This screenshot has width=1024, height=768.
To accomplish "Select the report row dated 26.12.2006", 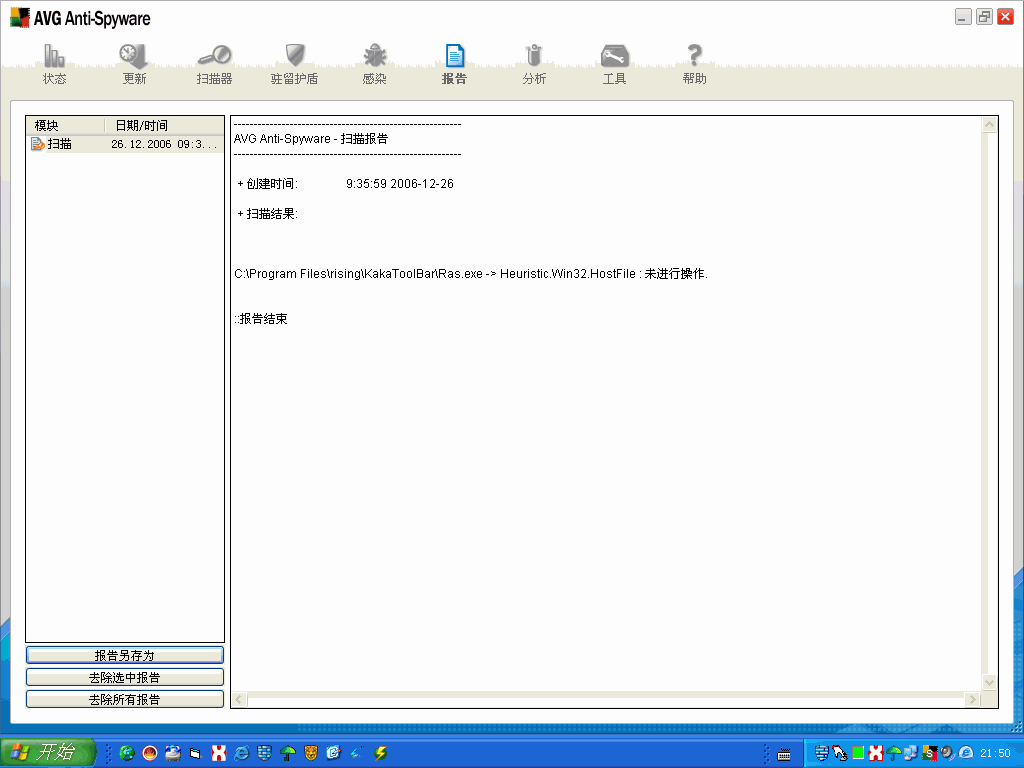I will pos(125,144).
